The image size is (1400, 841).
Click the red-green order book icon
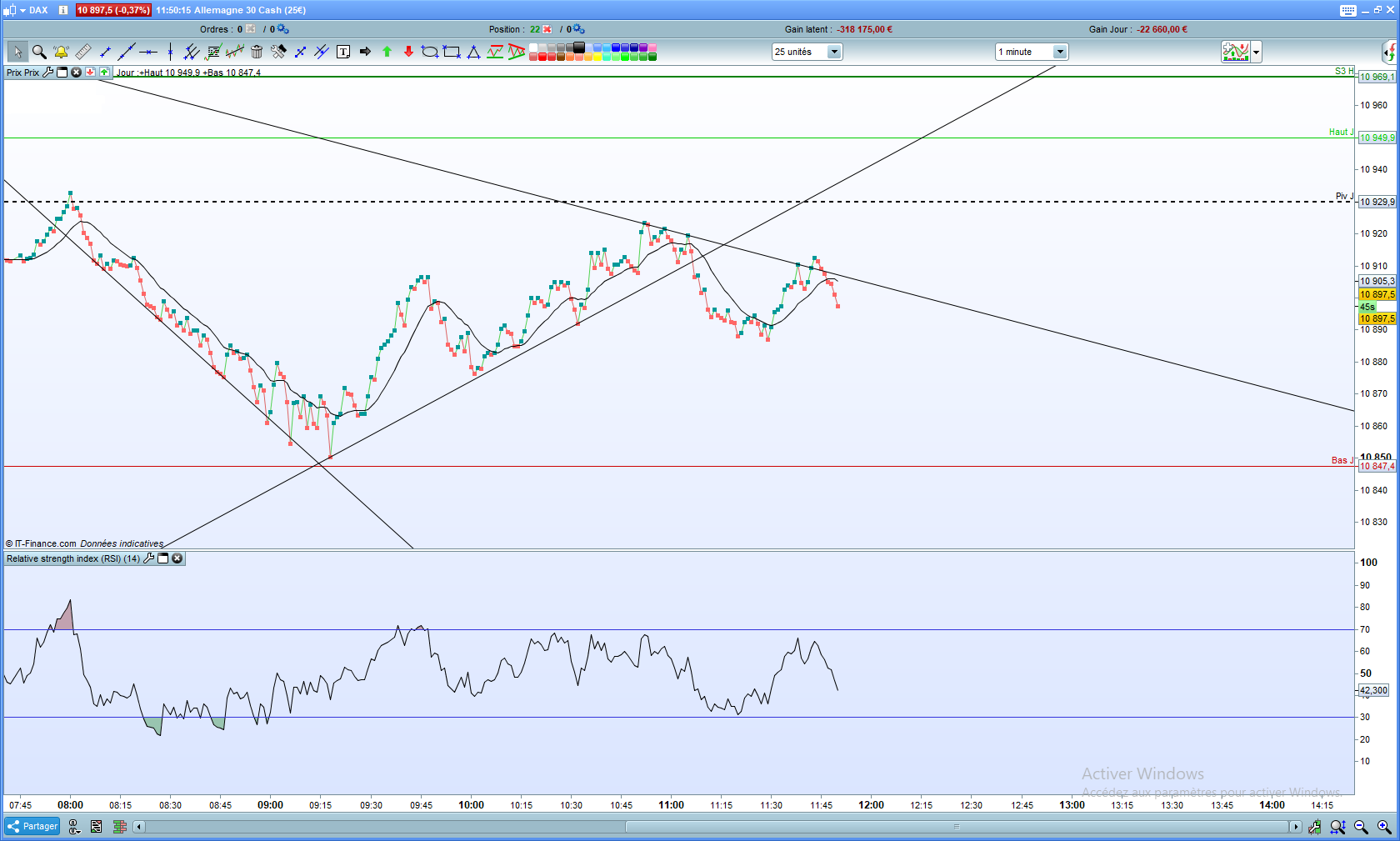coord(120,827)
